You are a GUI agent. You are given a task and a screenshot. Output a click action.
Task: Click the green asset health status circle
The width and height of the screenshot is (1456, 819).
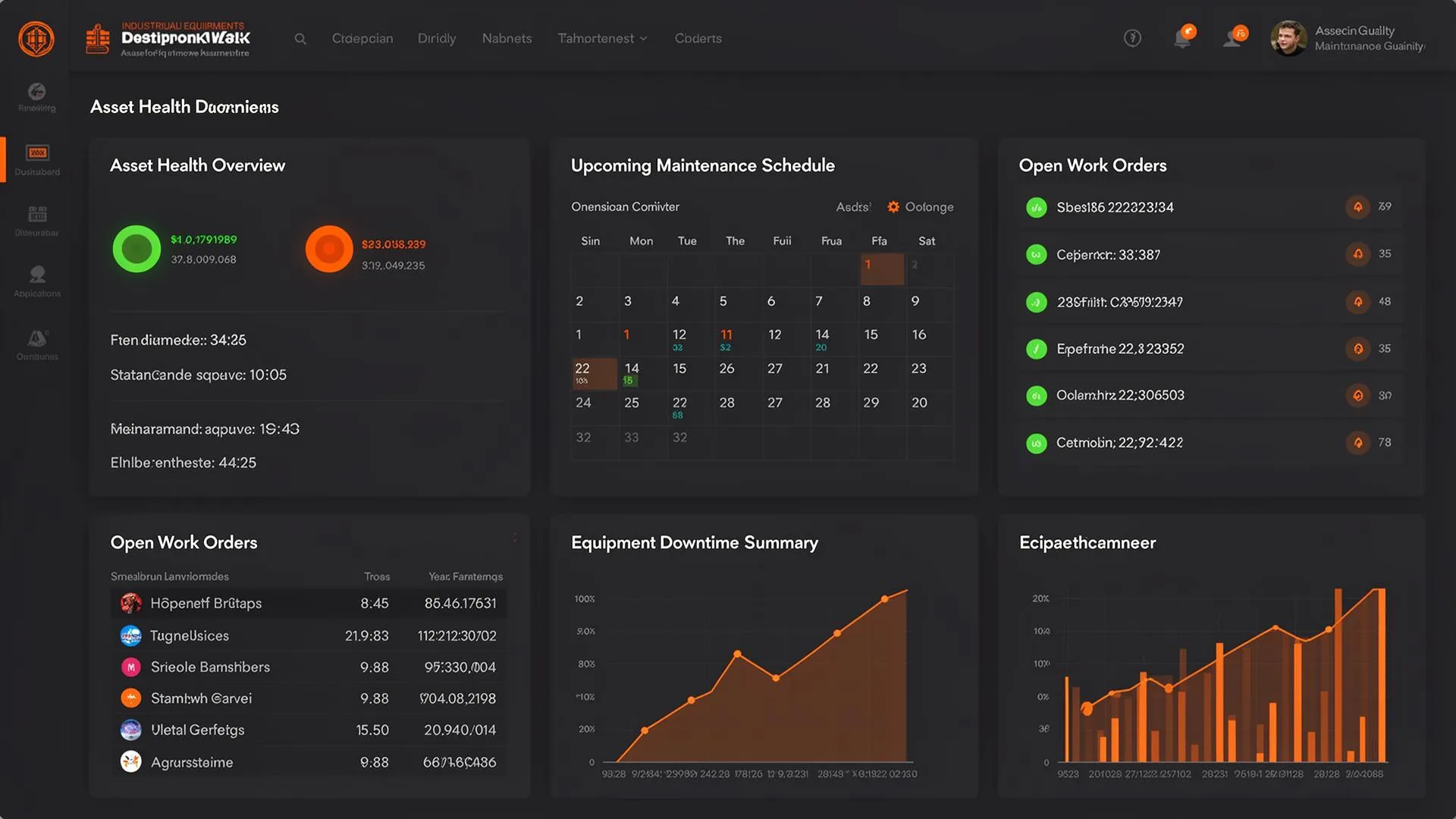[x=136, y=249]
